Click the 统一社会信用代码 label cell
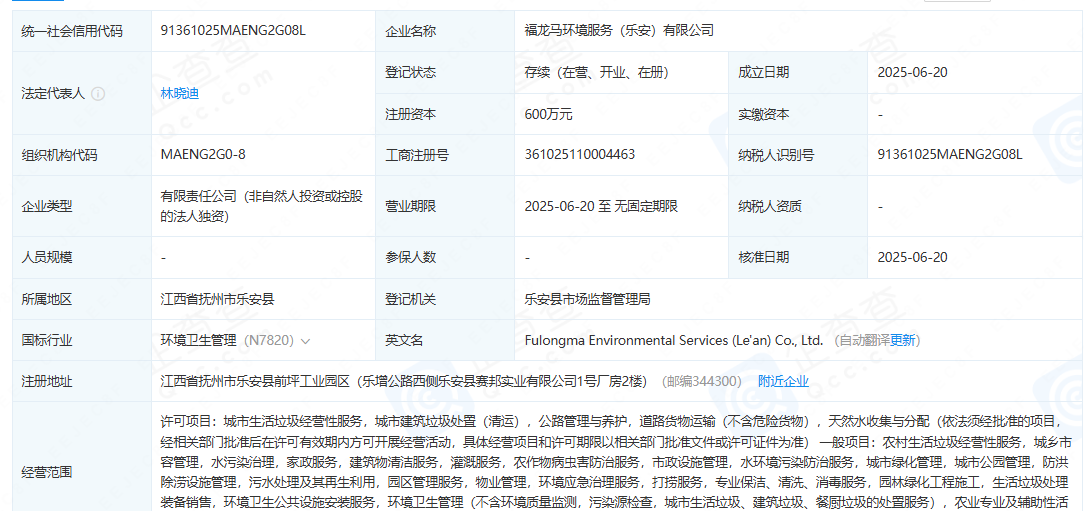The height and width of the screenshot is (511, 1084). click(82, 30)
